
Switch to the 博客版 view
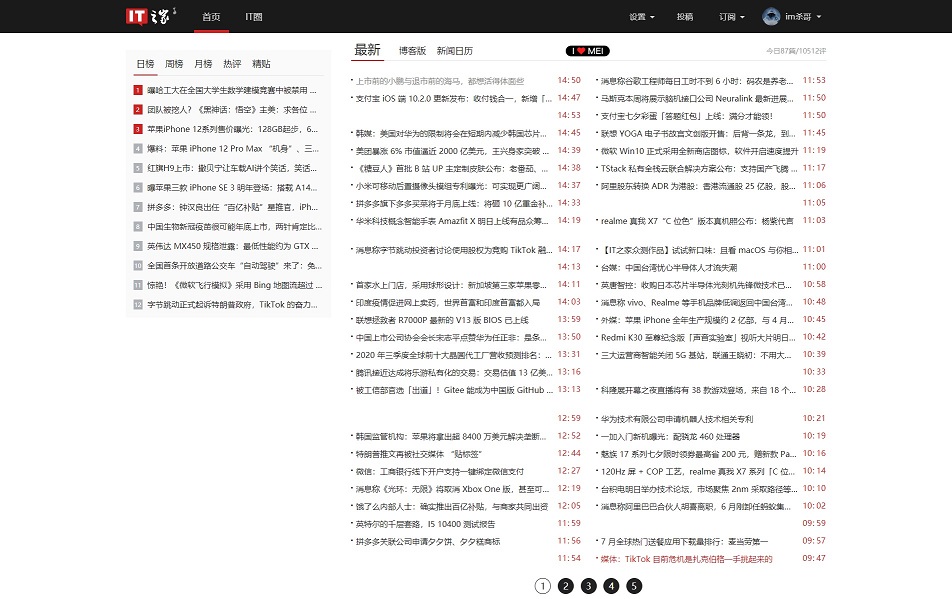coord(412,51)
